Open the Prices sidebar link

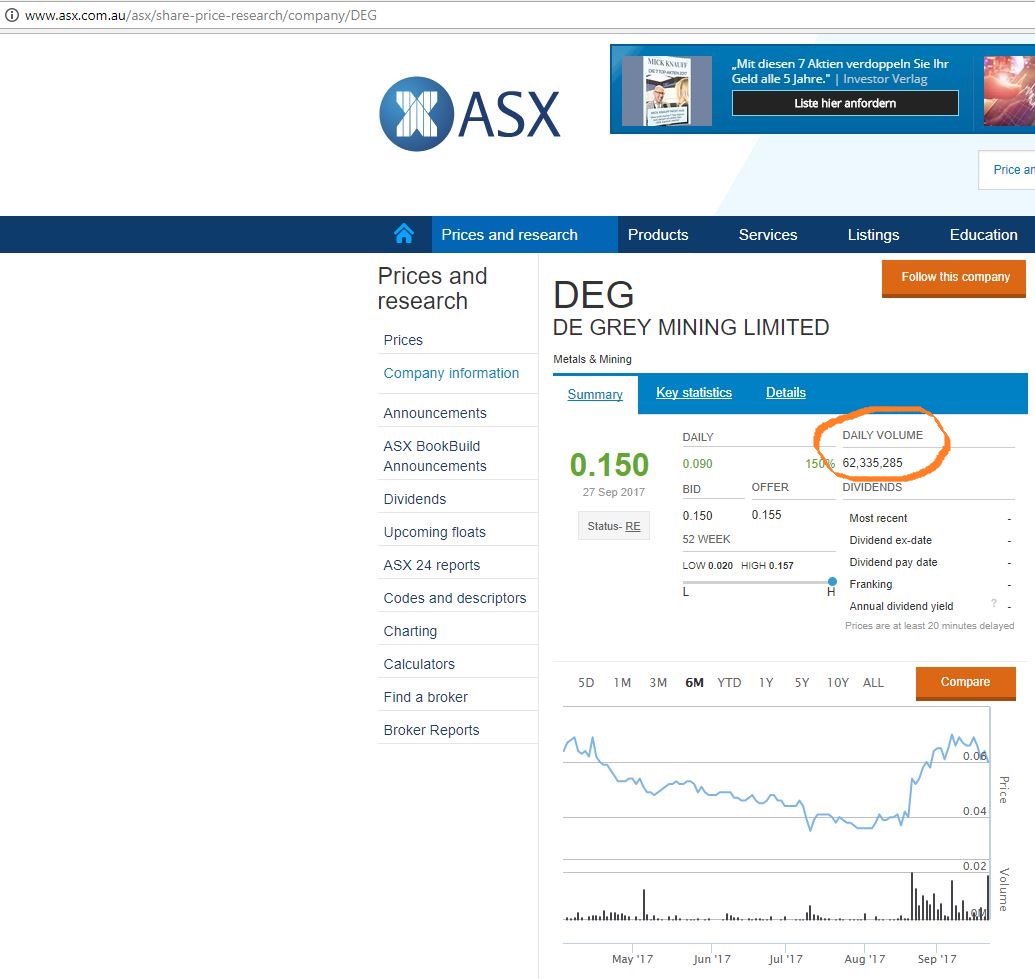(x=403, y=340)
